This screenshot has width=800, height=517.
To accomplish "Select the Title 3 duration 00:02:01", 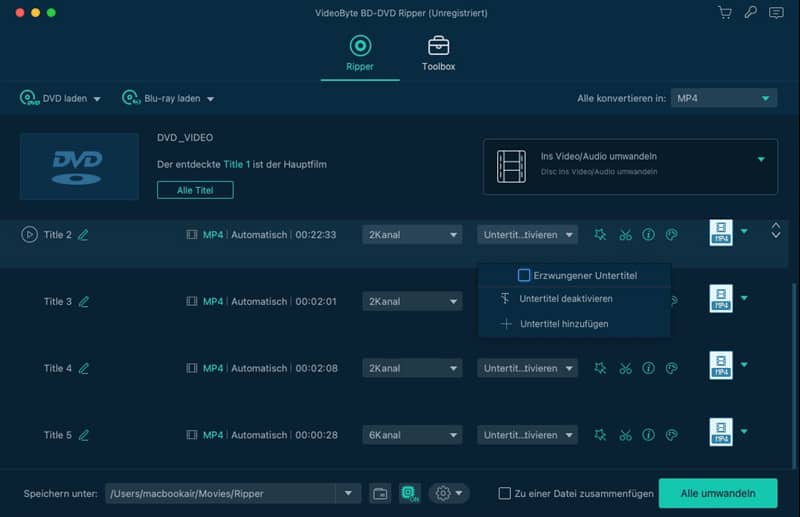I will [x=316, y=302].
